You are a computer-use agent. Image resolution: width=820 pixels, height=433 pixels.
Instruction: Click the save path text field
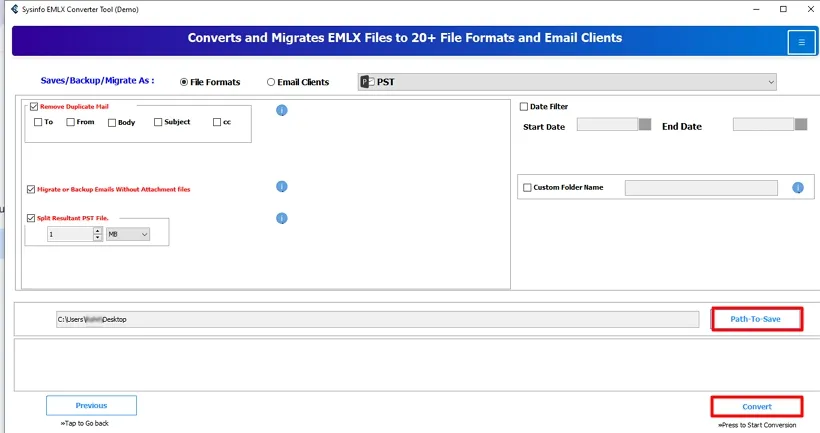(x=378, y=320)
